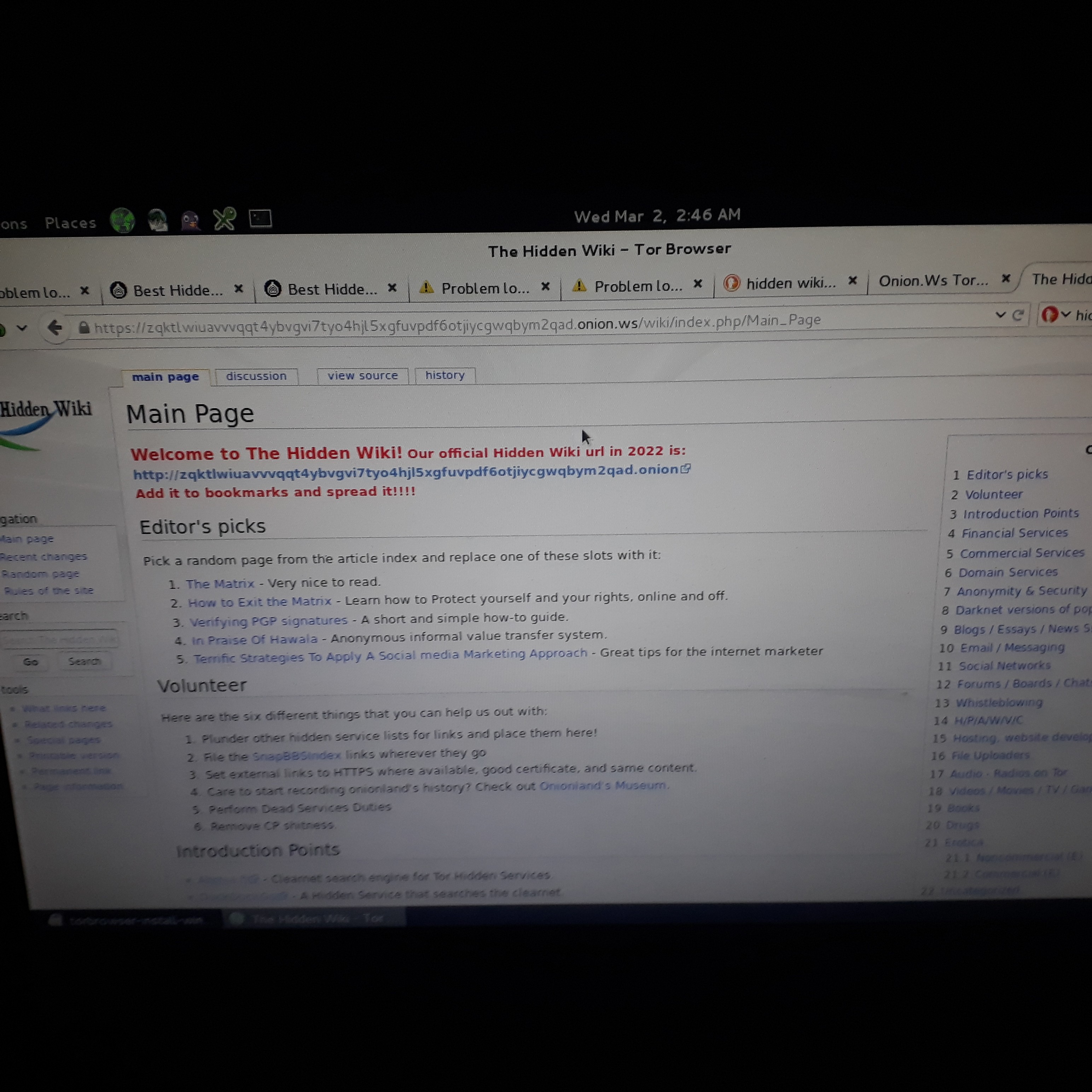Click "Rules of the site" in sidebar
This screenshot has width=1092, height=1092.
pos(48,591)
